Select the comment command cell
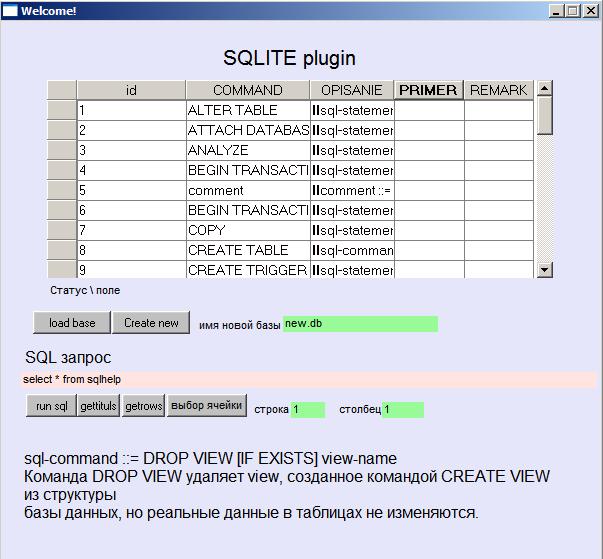Image resolution: width=603 pixels, height=559 pixels. 248,190
